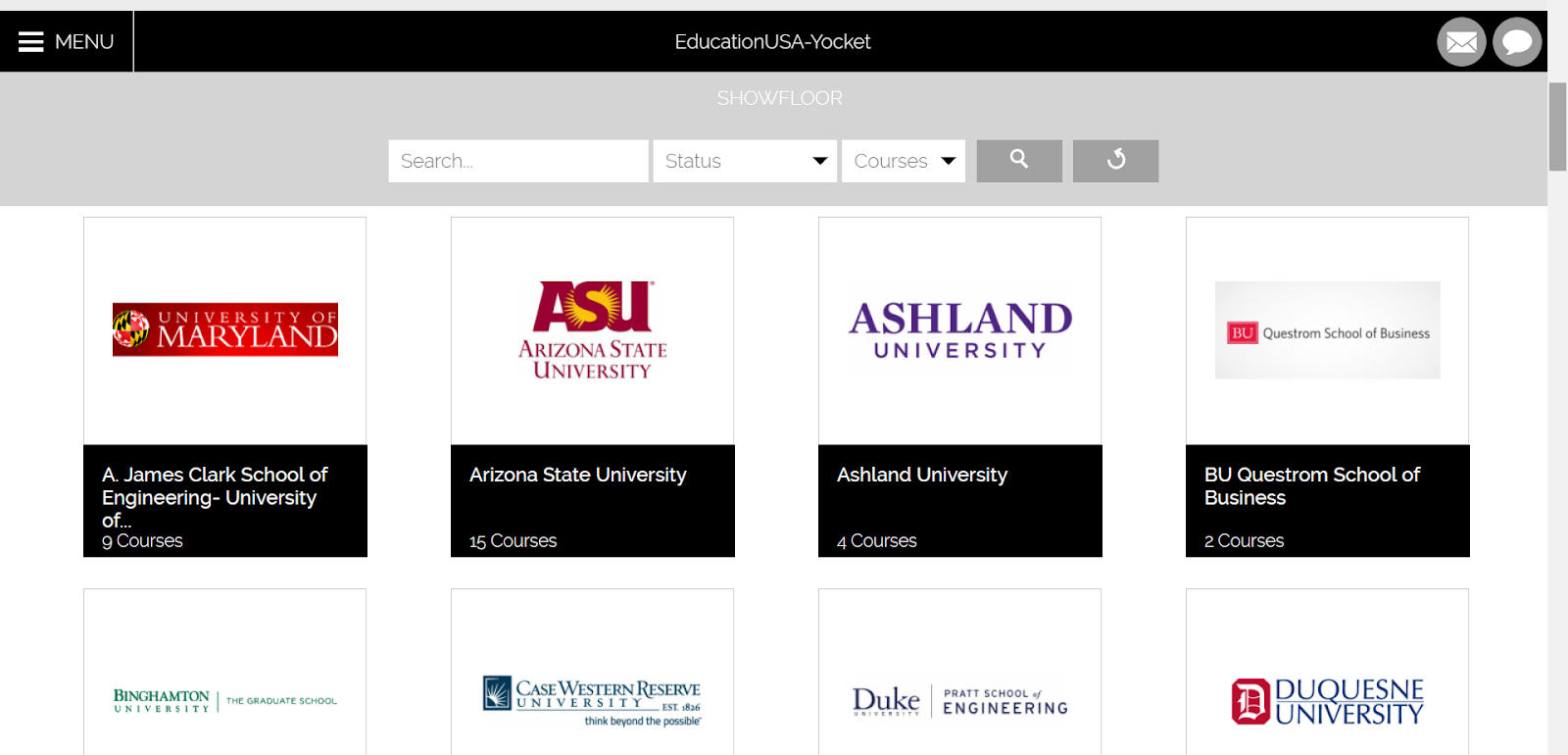Click the envelope mail icon
This screenshot has height=755, width=1568.
point(1461,42)
